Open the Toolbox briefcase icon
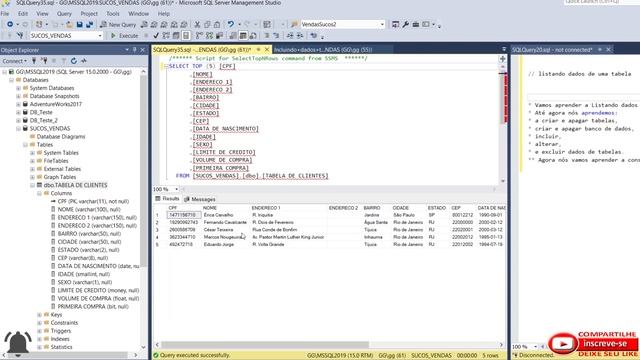 tap(416, 24)
